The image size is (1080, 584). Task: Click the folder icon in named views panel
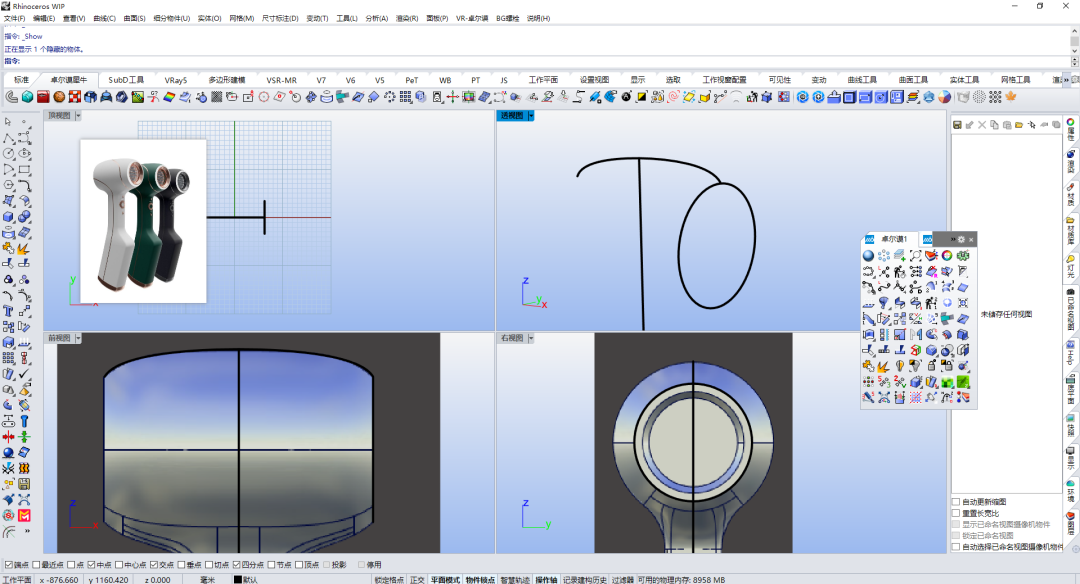coord(1019,125)
